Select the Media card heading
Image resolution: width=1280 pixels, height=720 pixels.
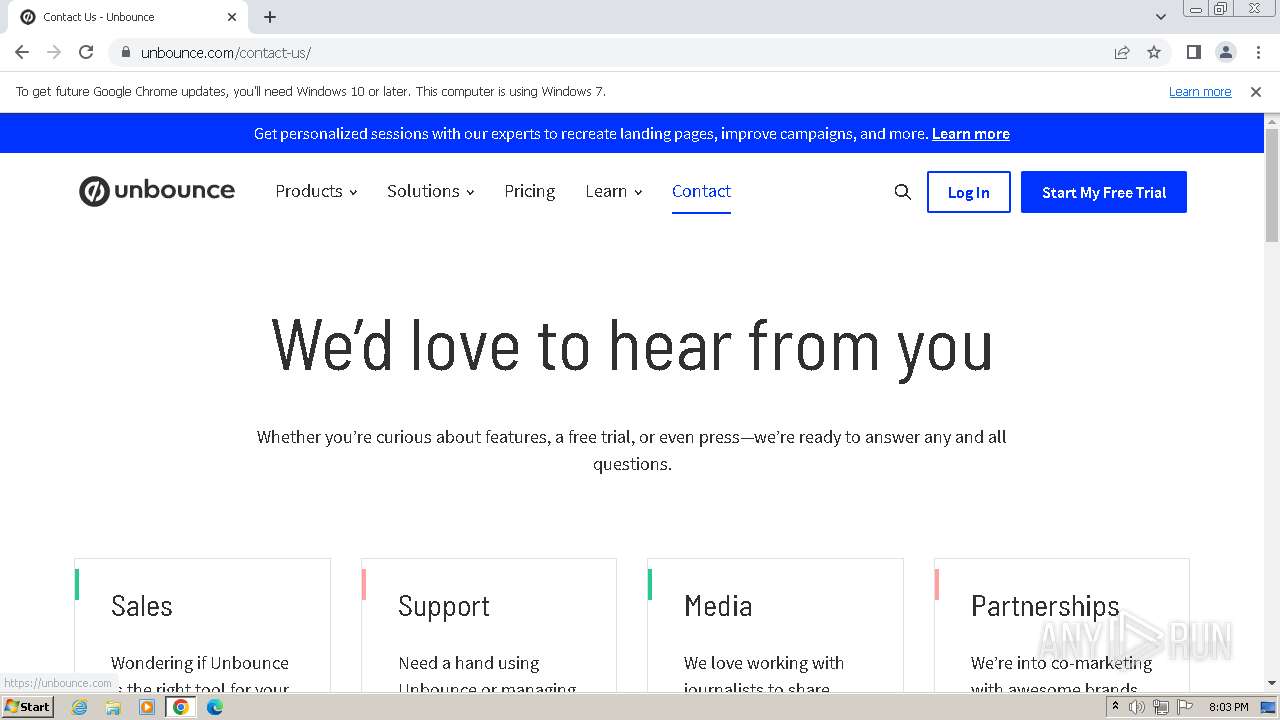(718, 606)
